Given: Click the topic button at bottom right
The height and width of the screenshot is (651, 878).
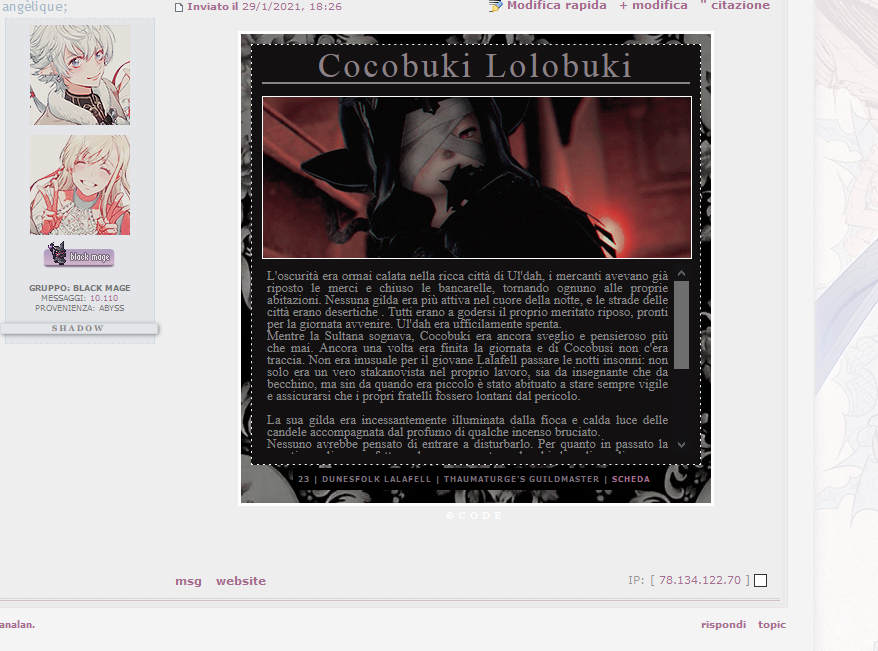Looking at the screenshot, I should (771, 625).
